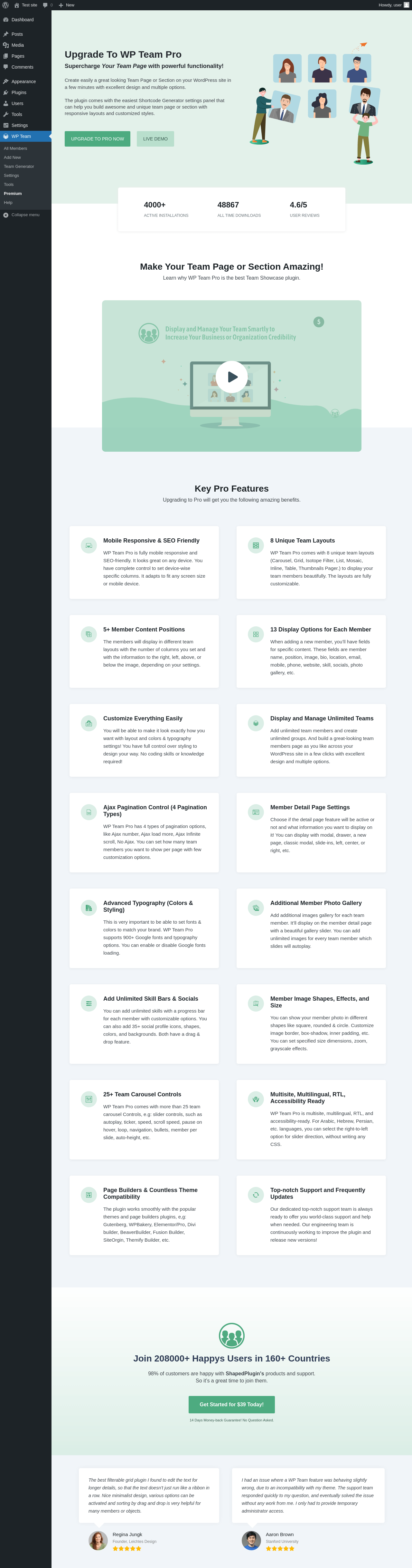Click the Dashboard gauge icon
The image size is (412, 1568).
pyautogui.click(x=5, y=19)
